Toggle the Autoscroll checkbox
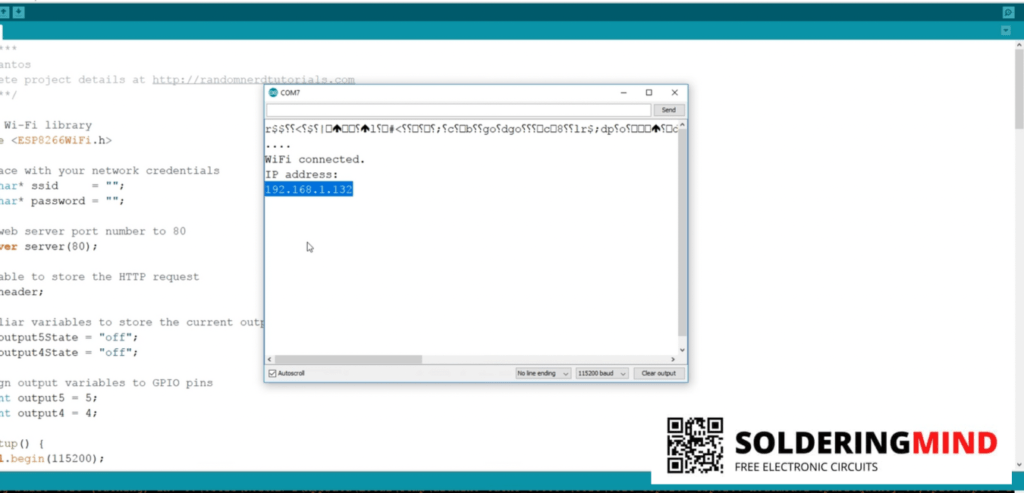 pyautogui.click(x=272, y=374)
